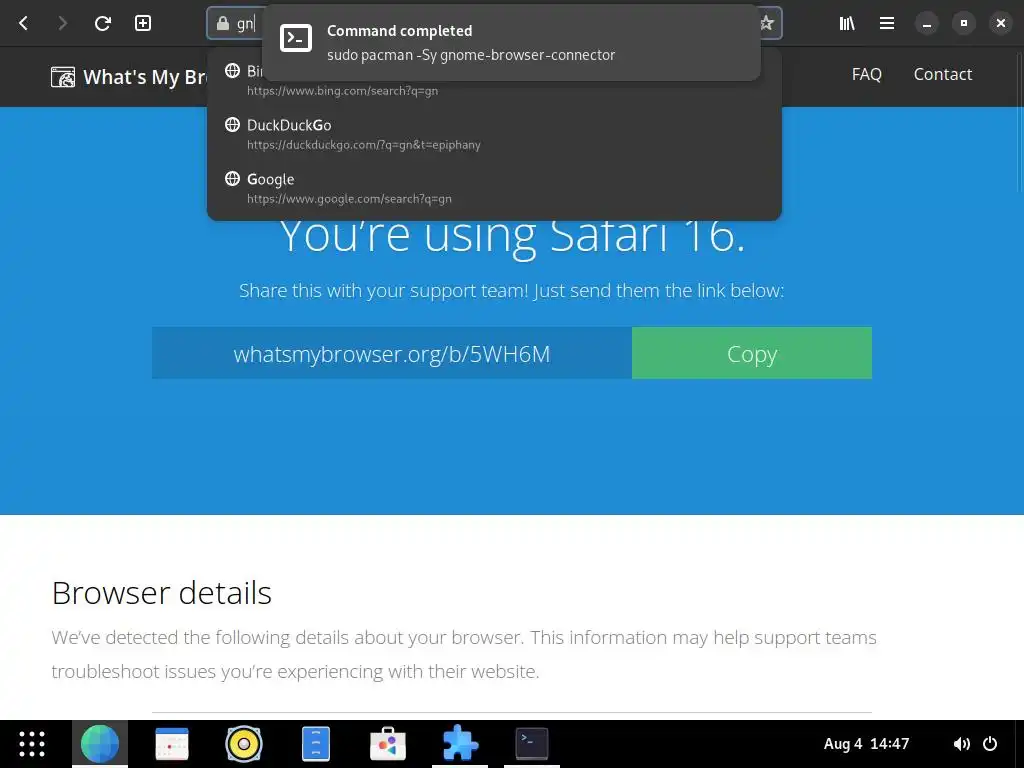Open the music player speaker app in dock

[244, 744]
